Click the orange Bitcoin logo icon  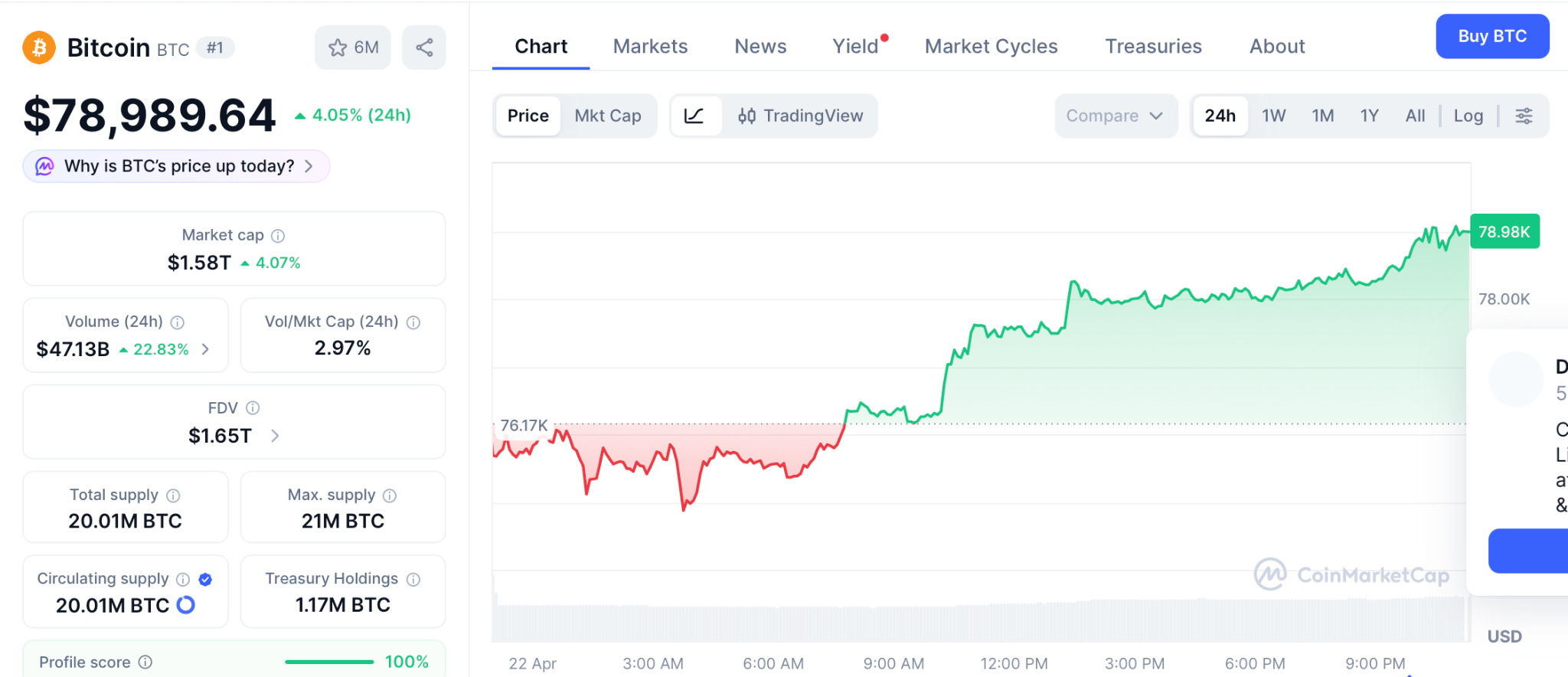[39, 47]
